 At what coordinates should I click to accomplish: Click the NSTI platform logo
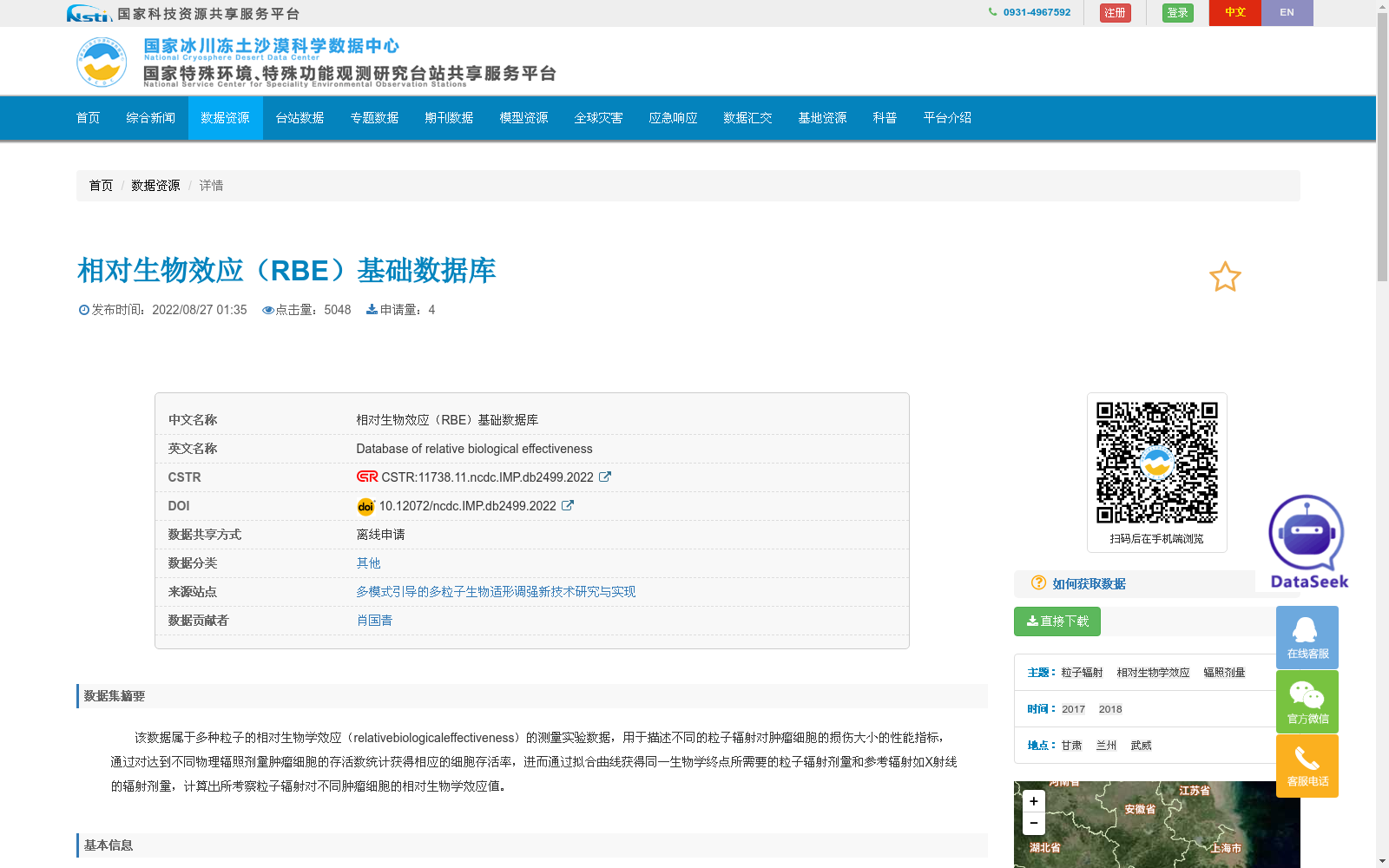[89, 13]
